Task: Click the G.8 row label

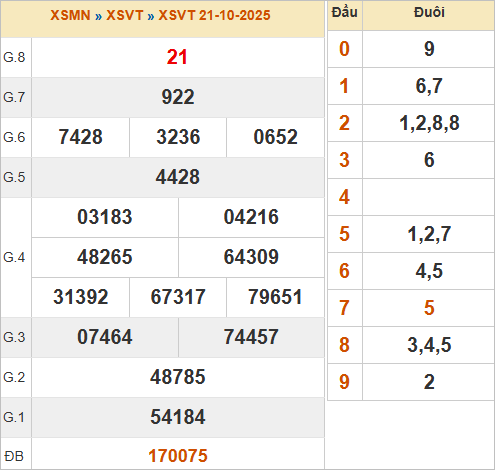Action: click(x=14, y=57)
